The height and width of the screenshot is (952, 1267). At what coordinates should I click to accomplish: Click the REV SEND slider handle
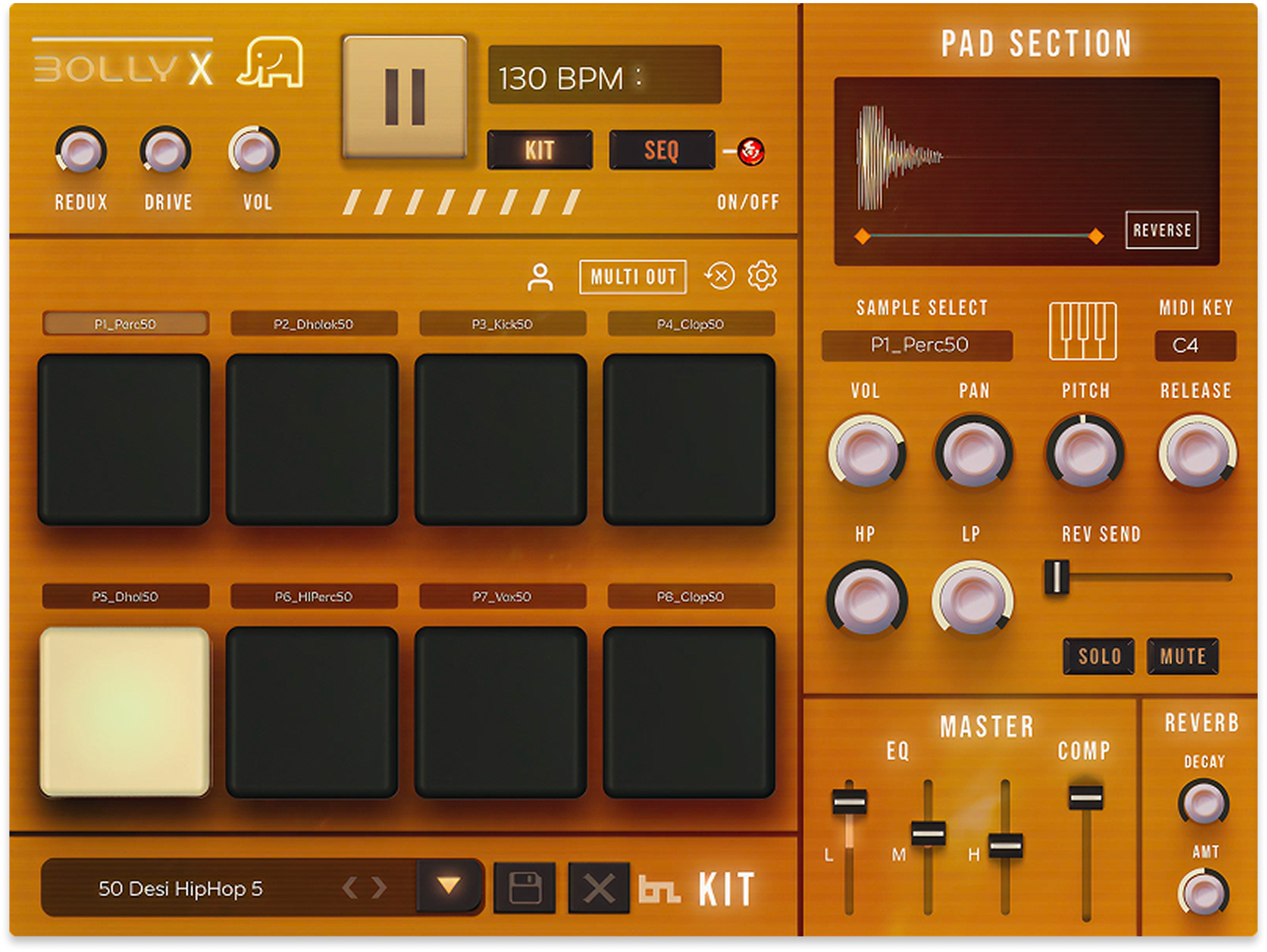click(1056, 576)
